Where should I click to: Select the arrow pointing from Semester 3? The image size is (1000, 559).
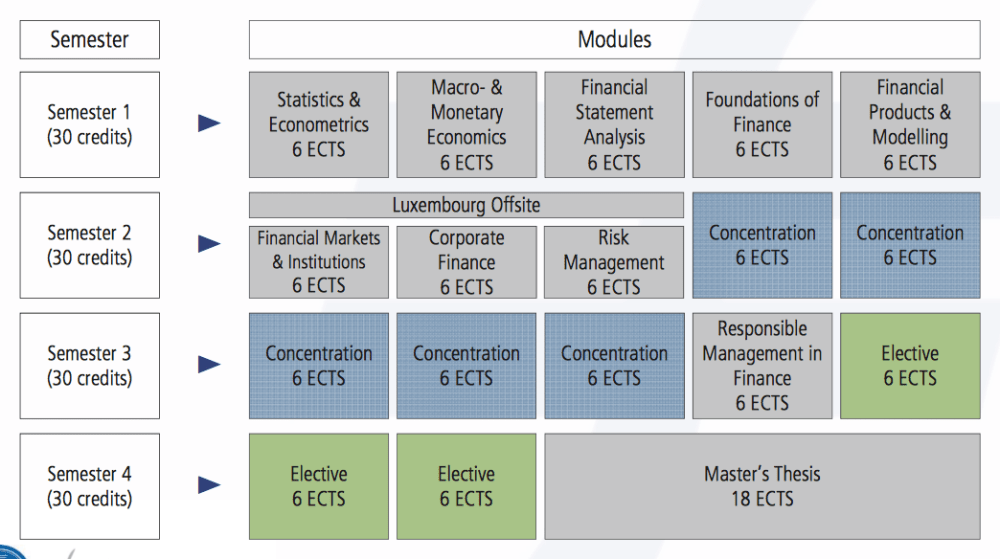click(x=209, y=365)
